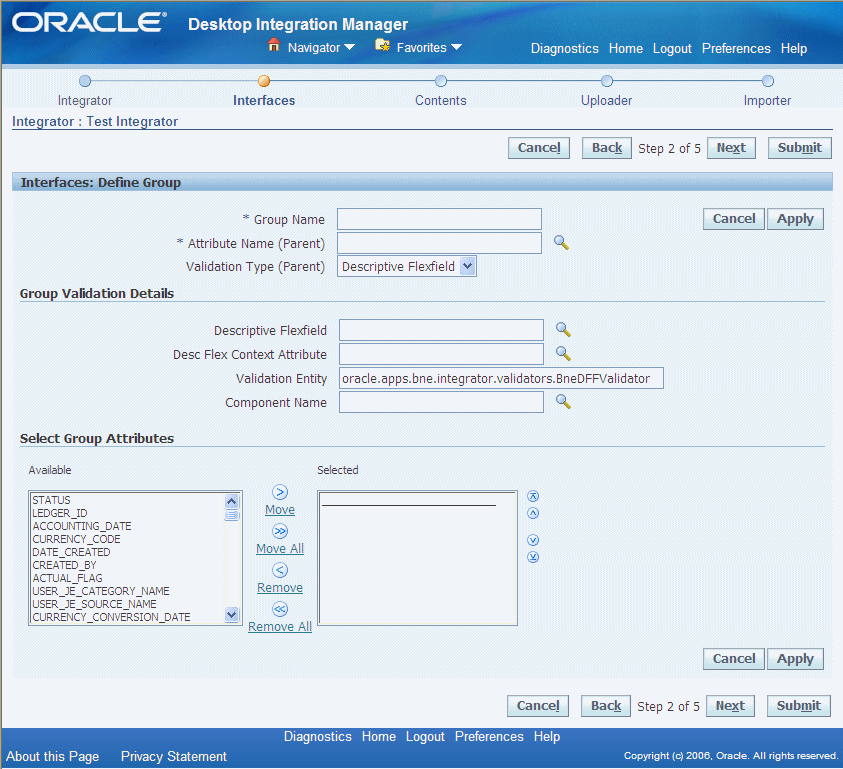Viewport: 843px width, 769px height.
Task: Click the Remove All double-arrow icon
Action: coord(280,609)
